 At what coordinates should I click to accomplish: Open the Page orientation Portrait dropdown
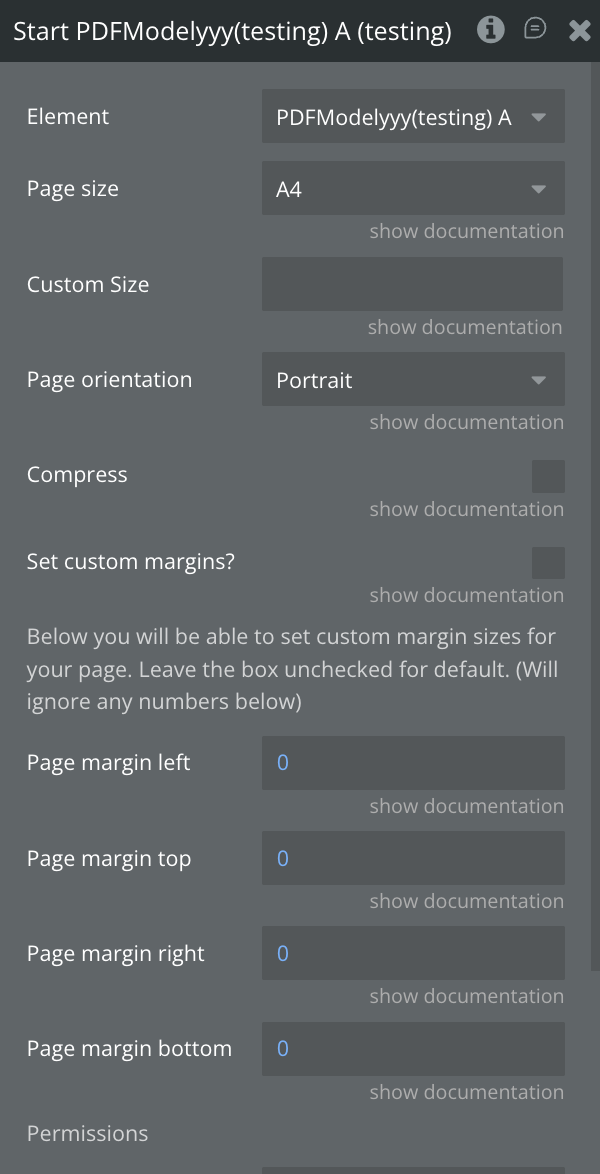coord(413,380)
